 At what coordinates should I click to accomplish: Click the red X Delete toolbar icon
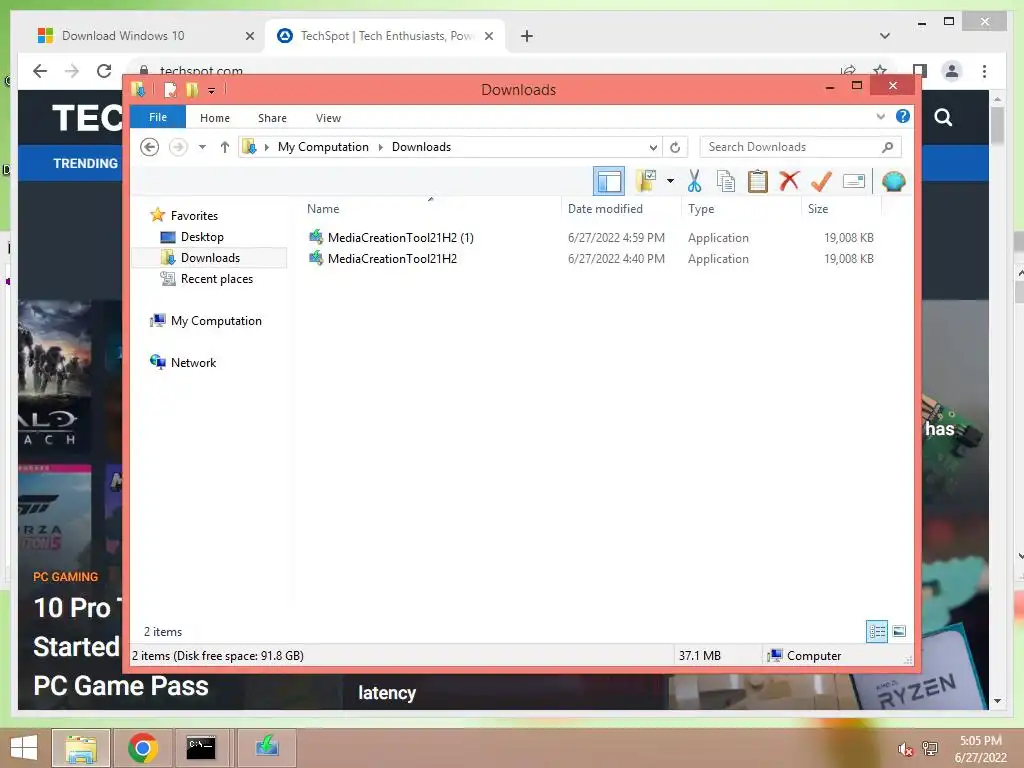[790, 180]
